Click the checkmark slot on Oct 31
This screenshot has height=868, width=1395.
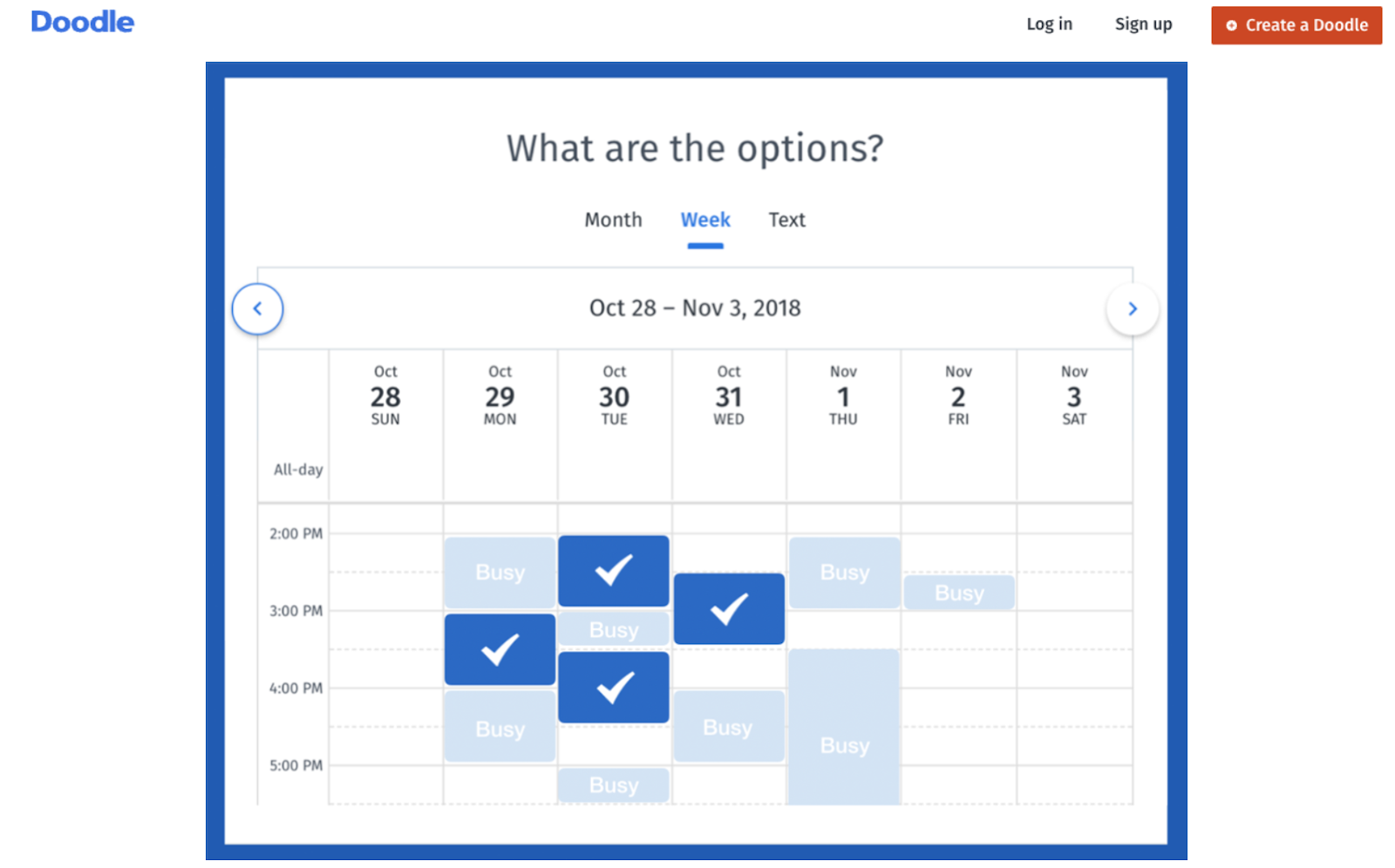(x=728, y=608)
